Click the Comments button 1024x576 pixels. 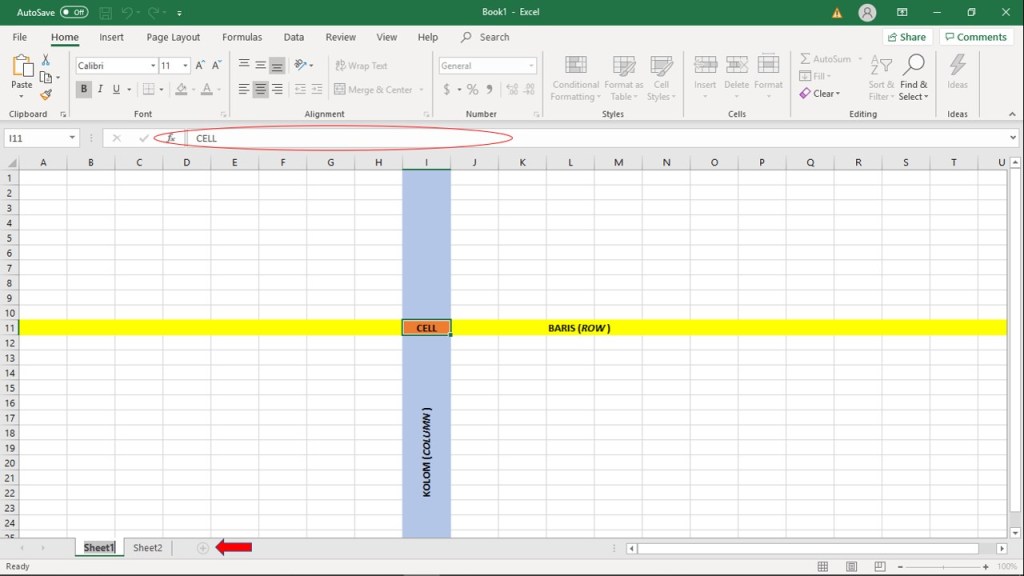[975, 37]
